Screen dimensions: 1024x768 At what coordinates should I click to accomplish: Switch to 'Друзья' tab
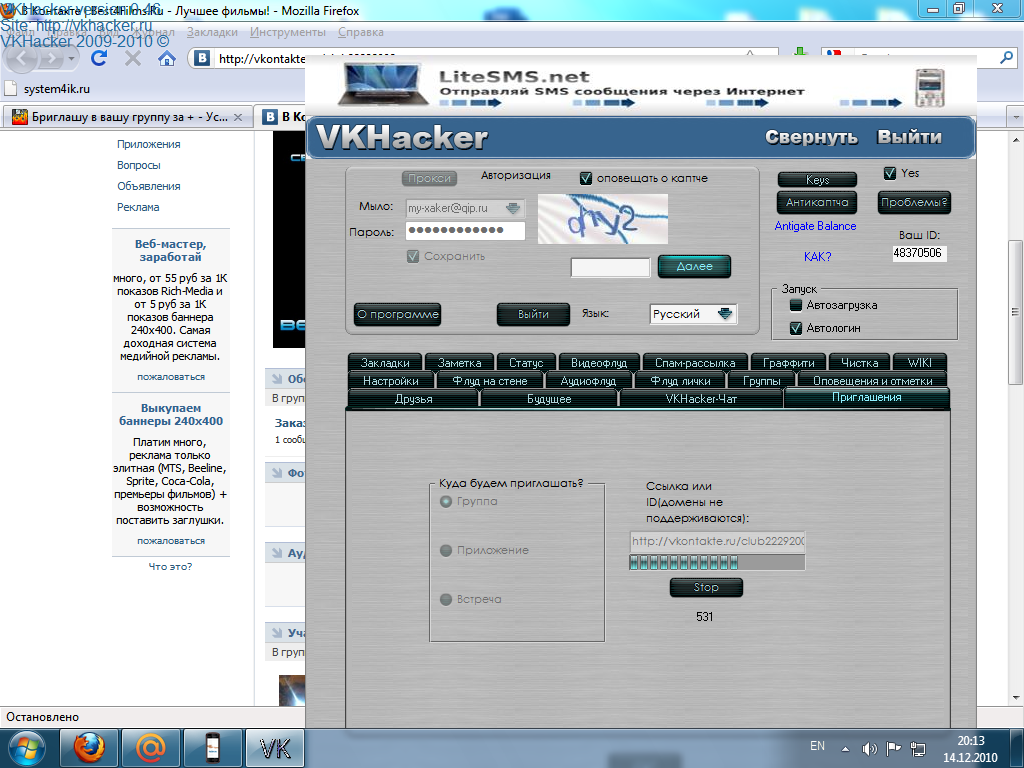pyautogui.click(x=413, y=399)
